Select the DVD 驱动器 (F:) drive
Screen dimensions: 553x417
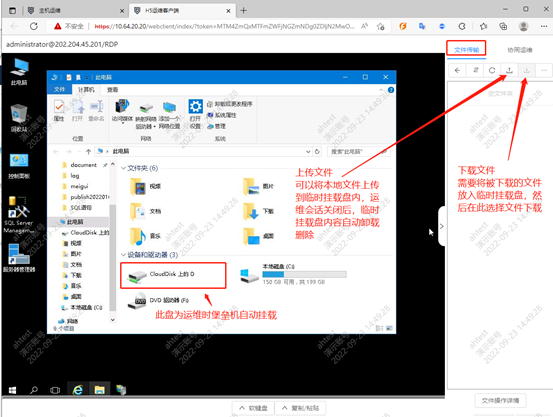pos(158,301)
